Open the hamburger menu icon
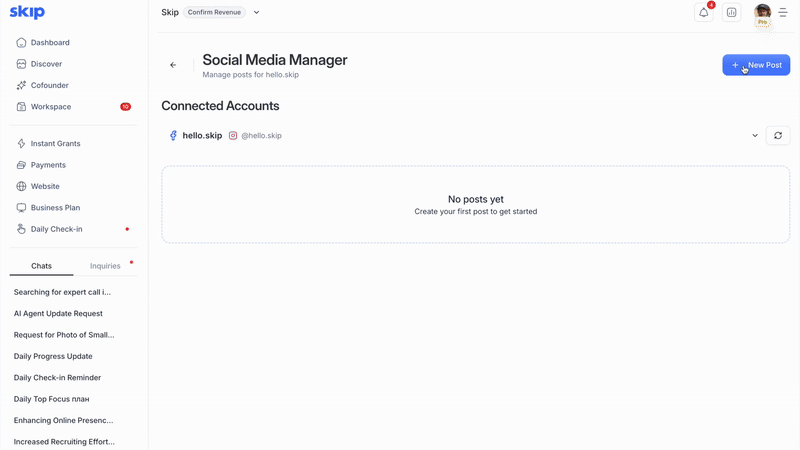 tap(783, 13)
